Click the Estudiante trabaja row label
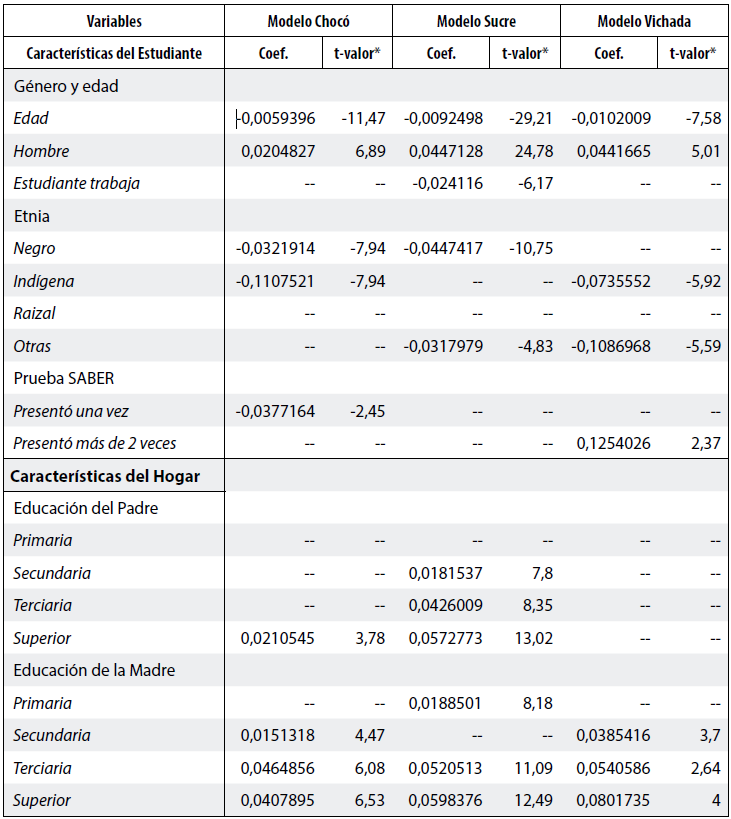This screenshot has width=731, height=819. point(77,184)
